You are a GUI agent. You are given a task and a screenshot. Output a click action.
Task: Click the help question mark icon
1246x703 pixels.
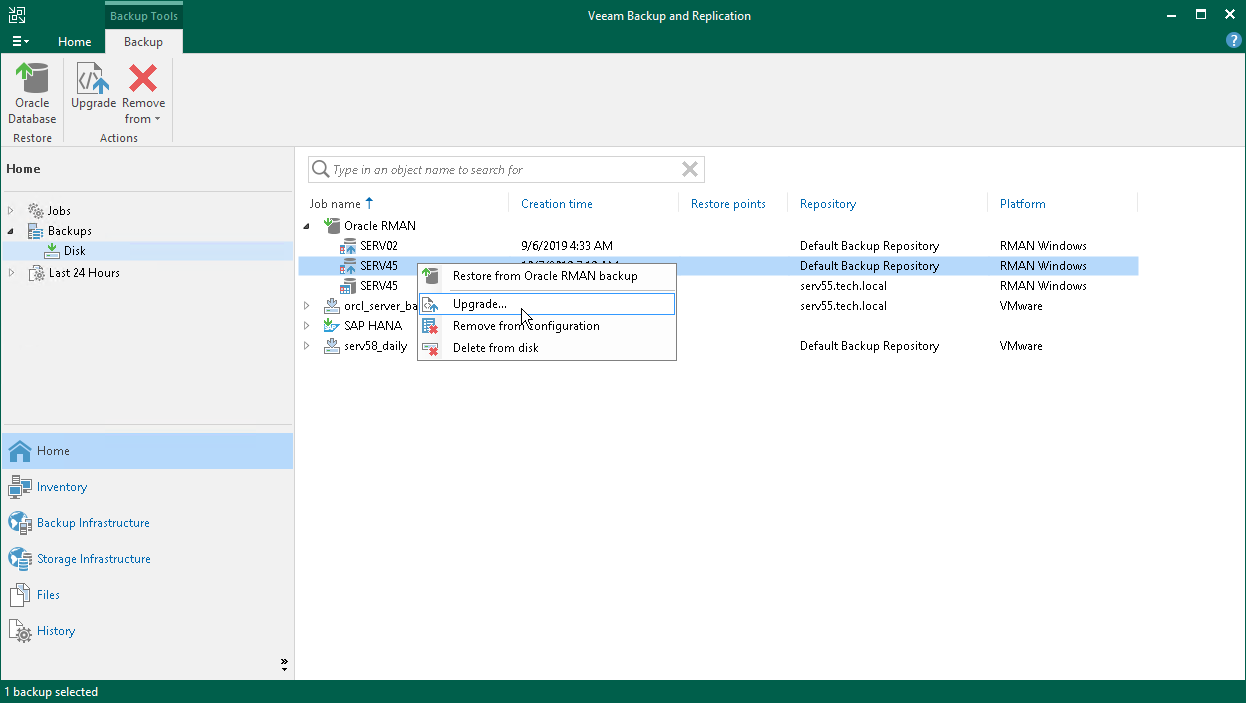click(x=1233, y=41)
